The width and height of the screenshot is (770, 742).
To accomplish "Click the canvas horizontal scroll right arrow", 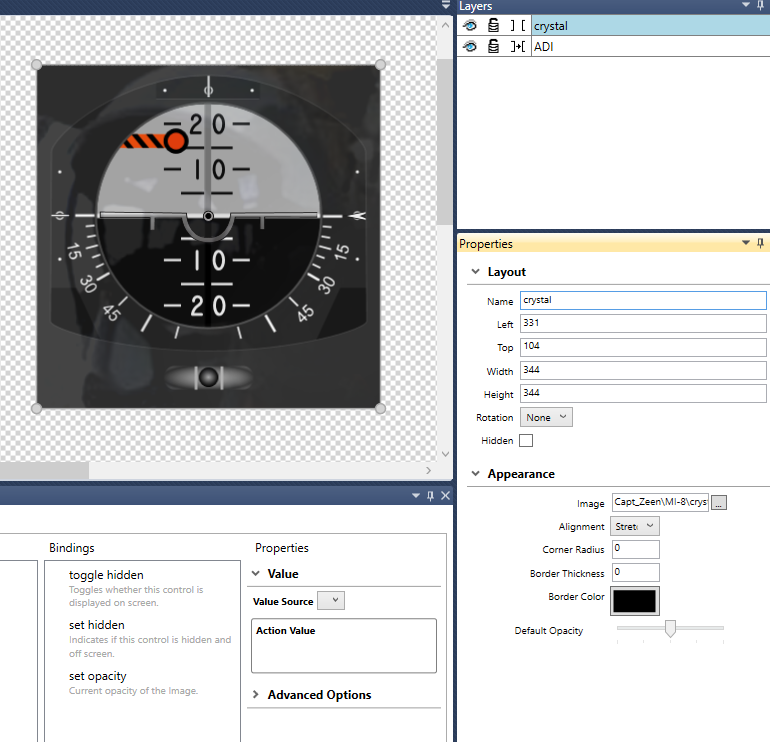I will (x=429, y=470).
